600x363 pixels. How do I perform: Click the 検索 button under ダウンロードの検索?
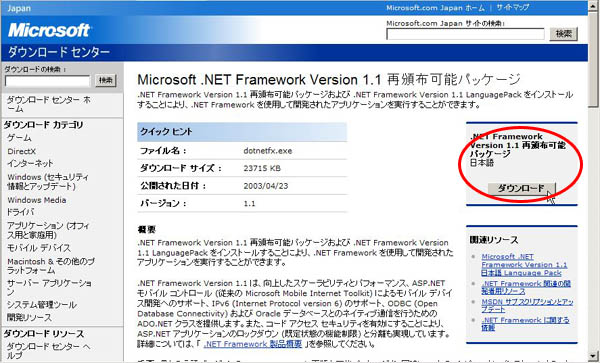(x=106, y=80)
